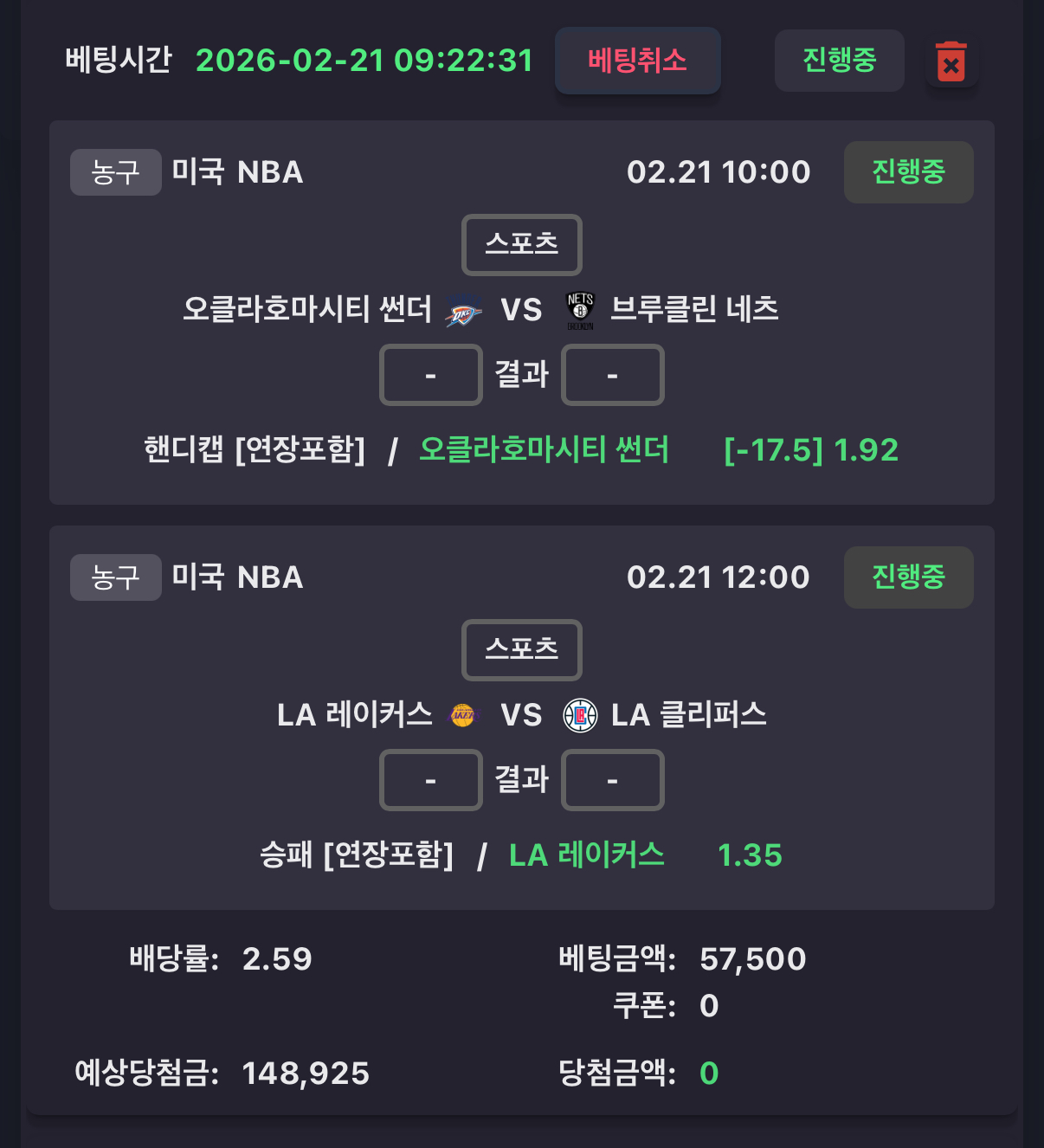The height and width of the screenshot is (1148, 1044).
Task: Click Nets' score result box
Action: (x=612, y=375)
